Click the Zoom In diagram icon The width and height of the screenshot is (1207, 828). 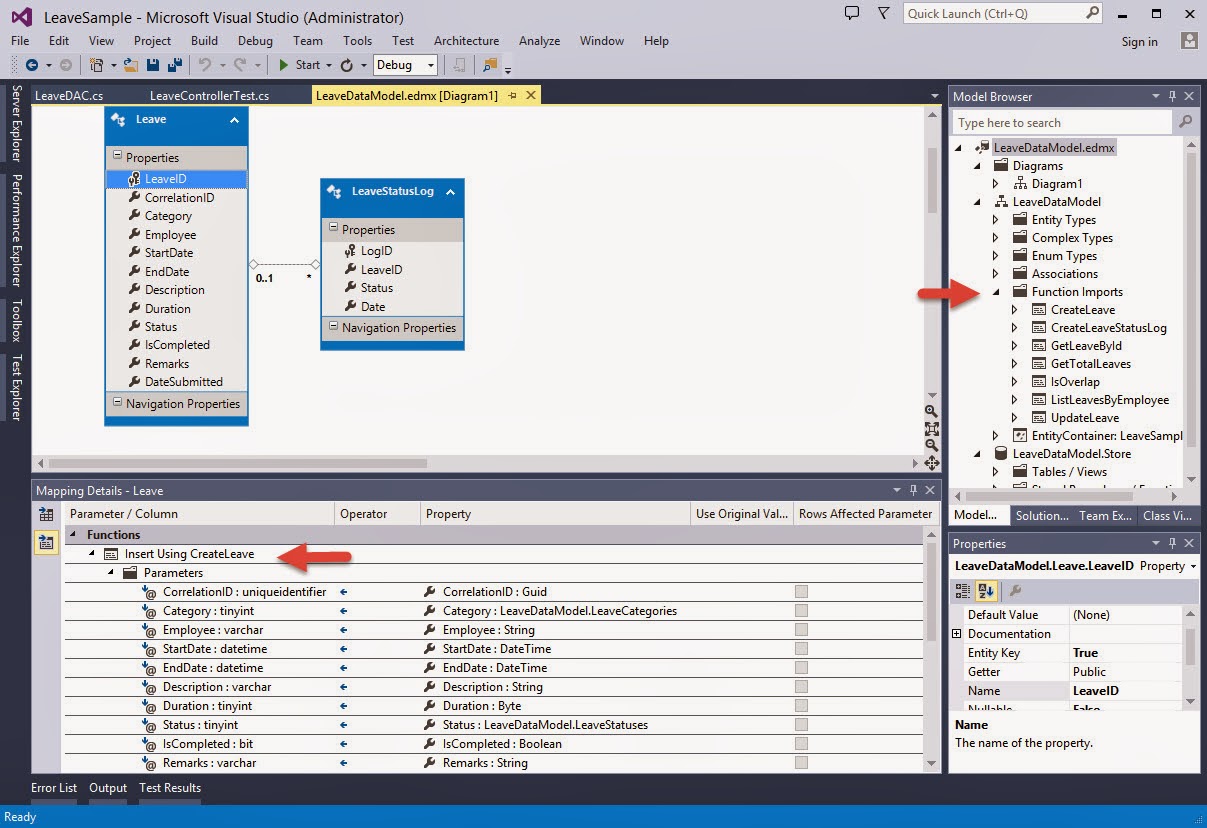point(931,411)
